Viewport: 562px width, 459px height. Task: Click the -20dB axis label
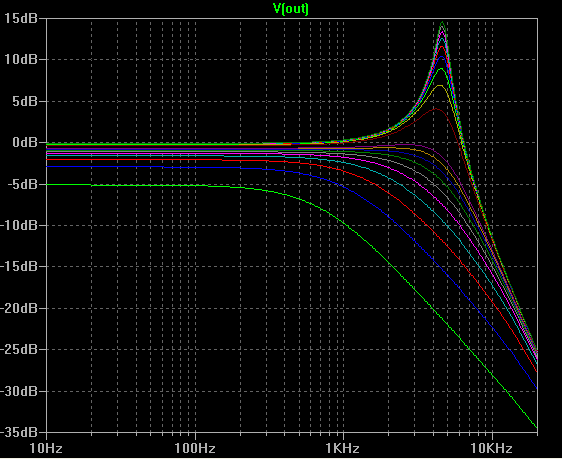tap(19, 308)
